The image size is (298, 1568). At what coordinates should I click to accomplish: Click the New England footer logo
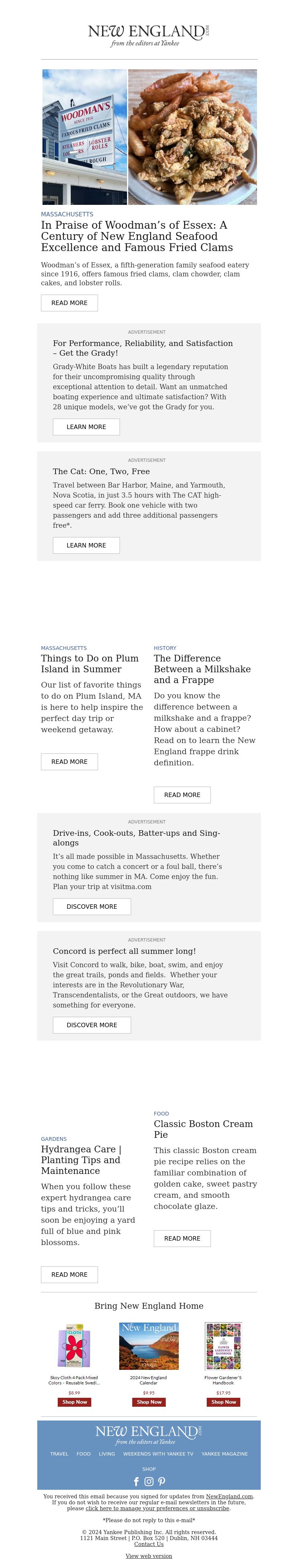click(149, 1435)
